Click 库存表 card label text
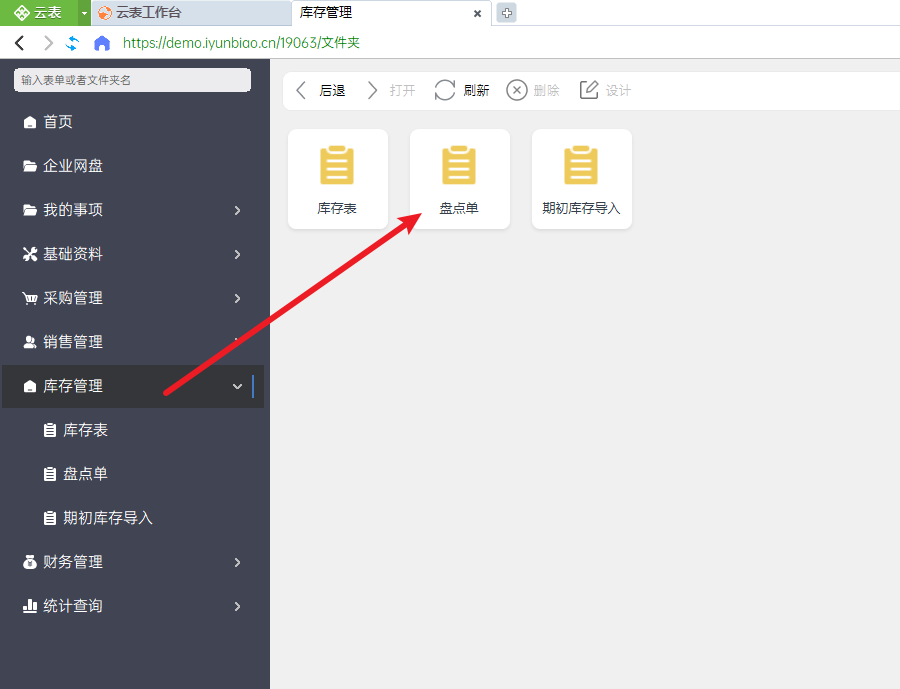The width and height of the screenshot is (900, 689). tap(337, 208)
